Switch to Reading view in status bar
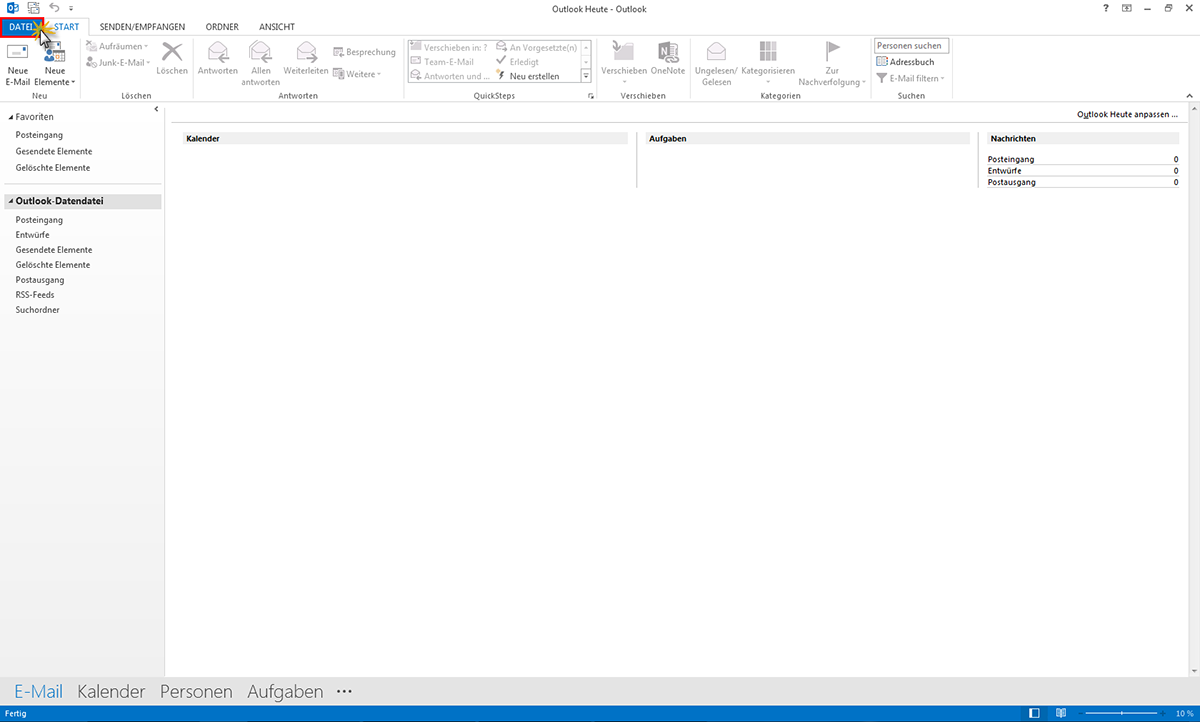The width and height of the screenshot is (1200, 722). (x=1059, y=713)
